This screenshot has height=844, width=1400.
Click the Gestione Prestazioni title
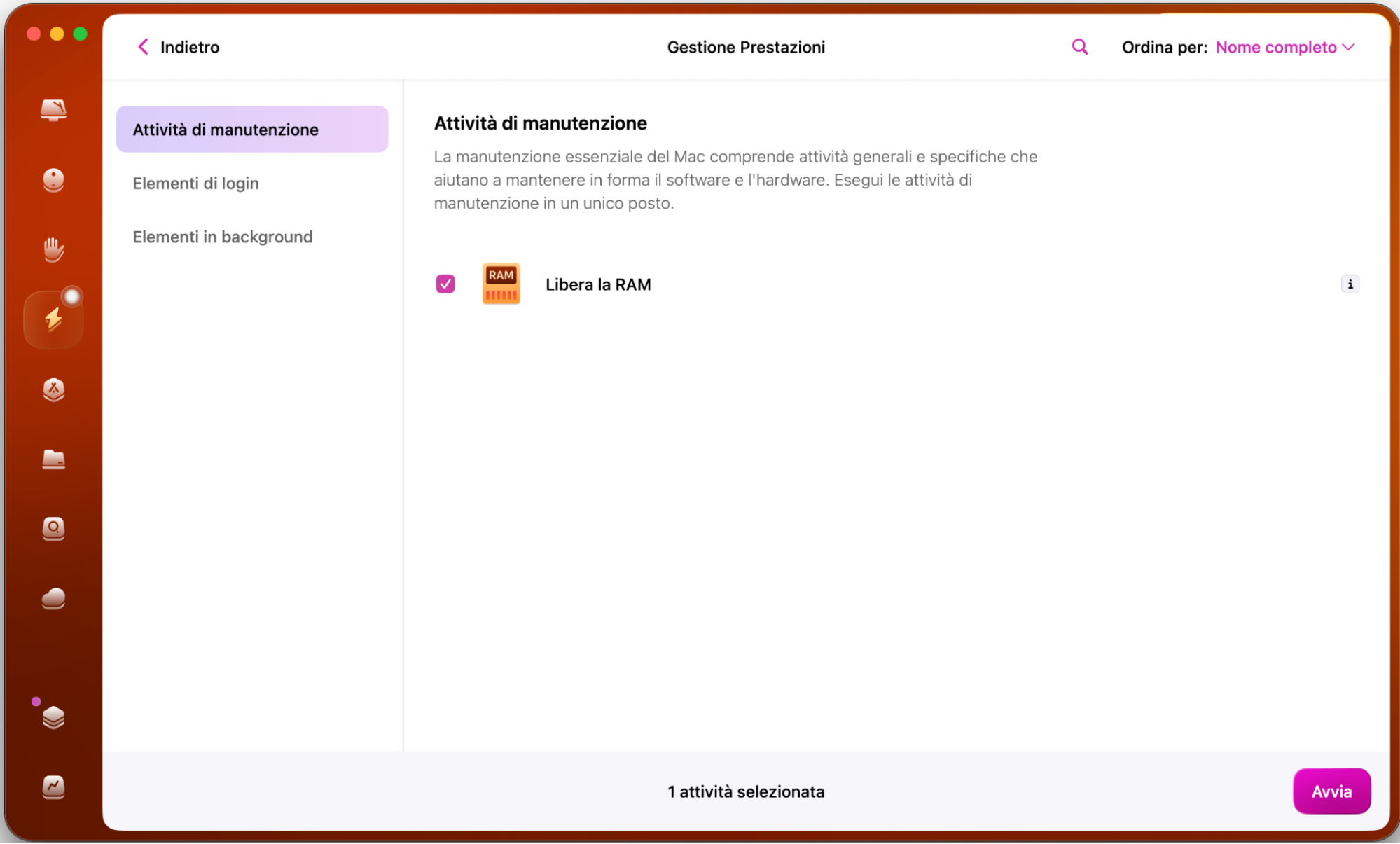coord(746,47)
